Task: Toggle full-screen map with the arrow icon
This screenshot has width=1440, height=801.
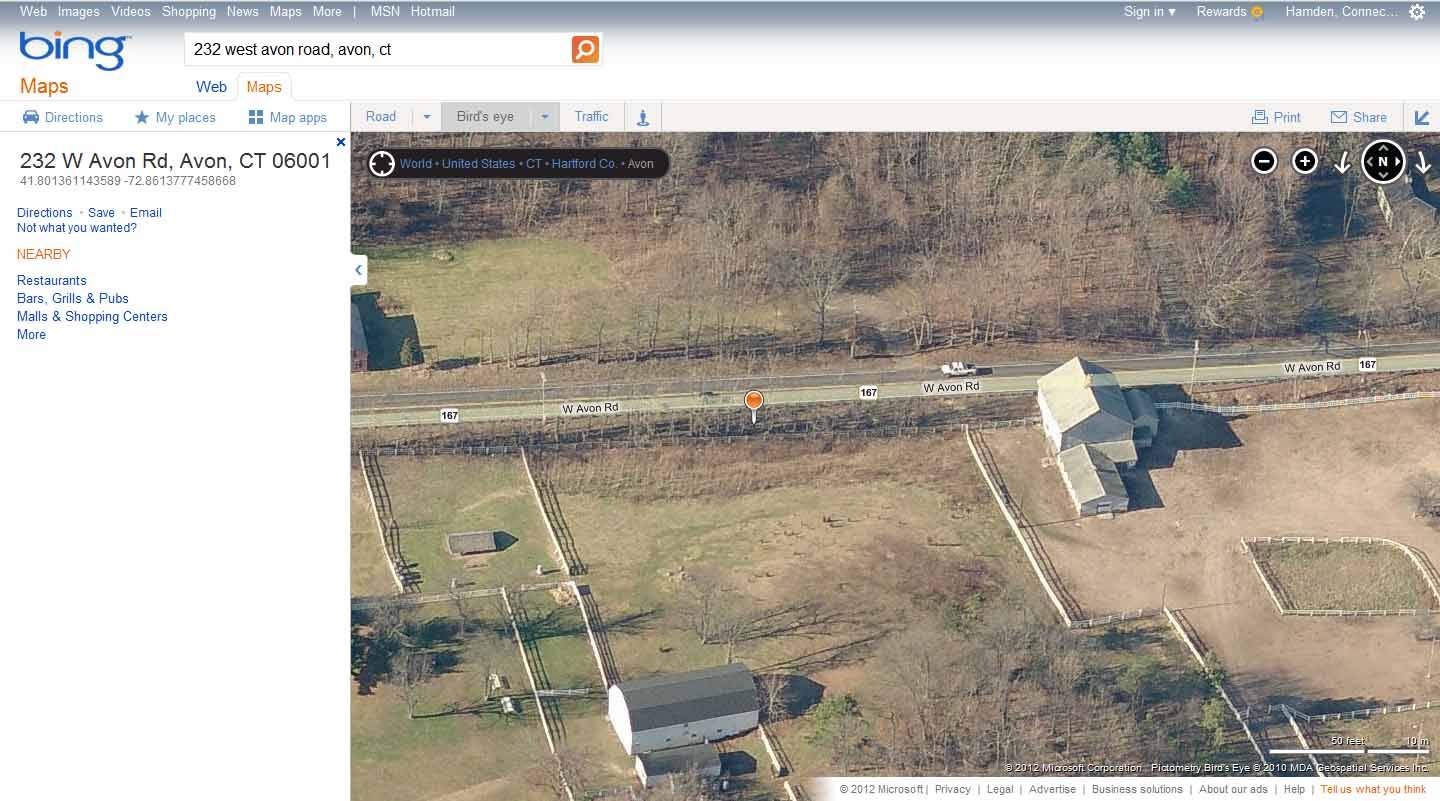Action: tap(1422, 117)
